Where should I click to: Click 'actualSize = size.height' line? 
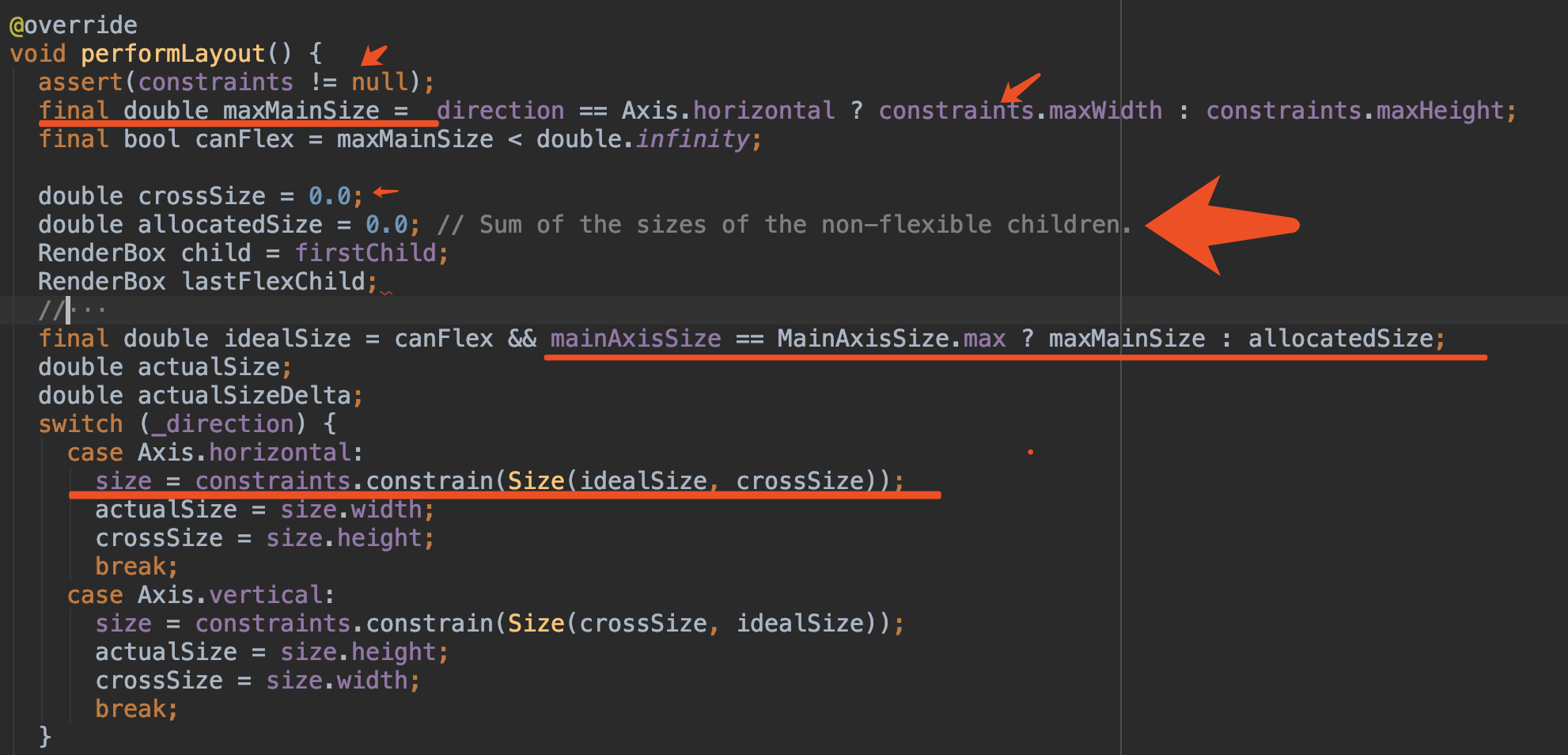pos(272,652)
